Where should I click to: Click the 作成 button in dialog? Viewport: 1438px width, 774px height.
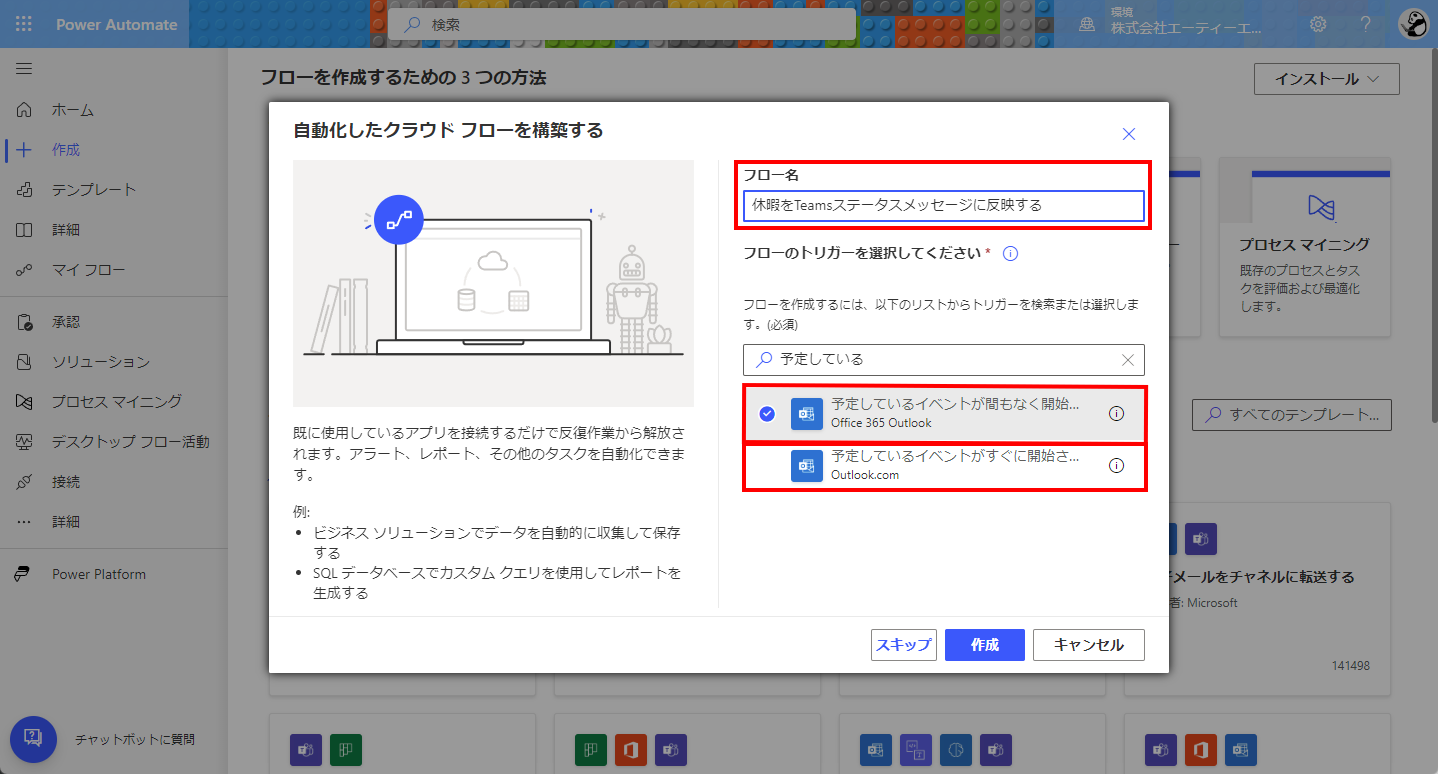click(984, 645)
